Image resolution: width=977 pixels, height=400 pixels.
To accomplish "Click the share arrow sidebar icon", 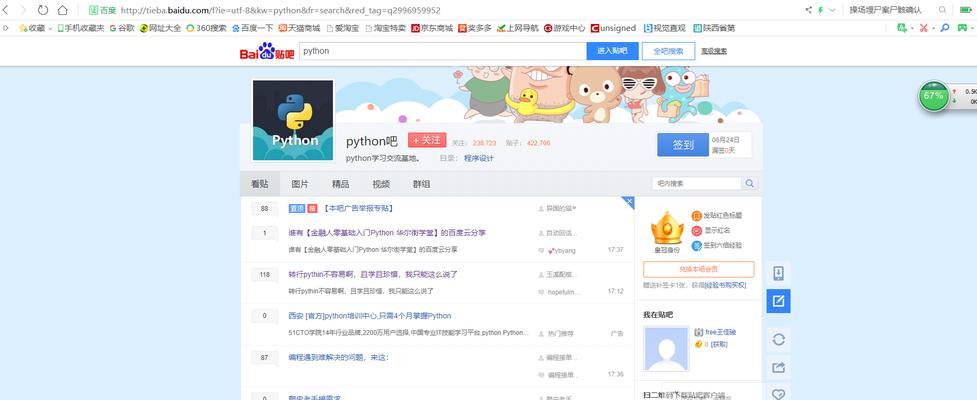I will (x=778, y=368).
